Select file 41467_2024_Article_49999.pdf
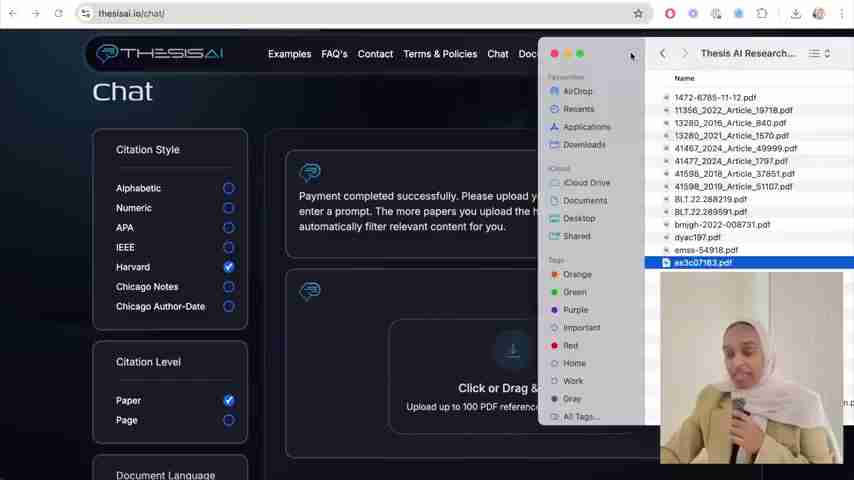 [x=735, y=148]
